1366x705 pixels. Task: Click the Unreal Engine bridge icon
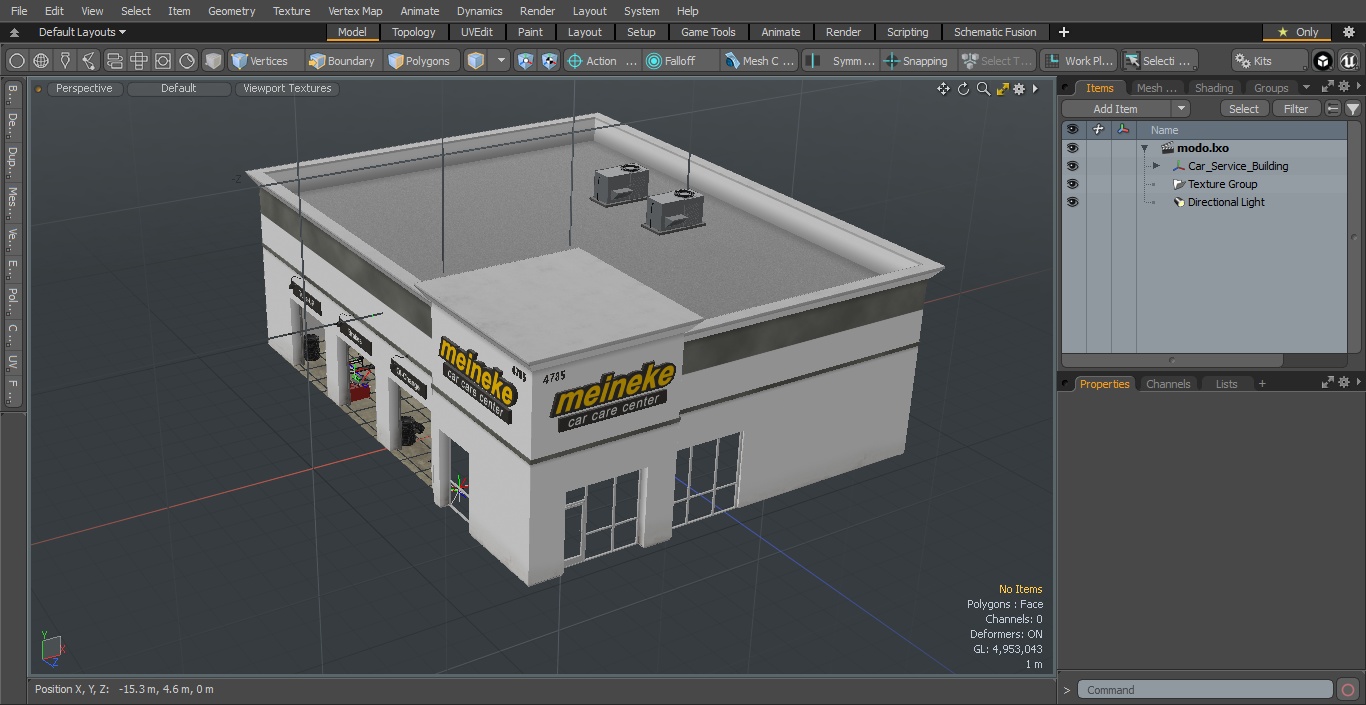(x=1348, y=61)
